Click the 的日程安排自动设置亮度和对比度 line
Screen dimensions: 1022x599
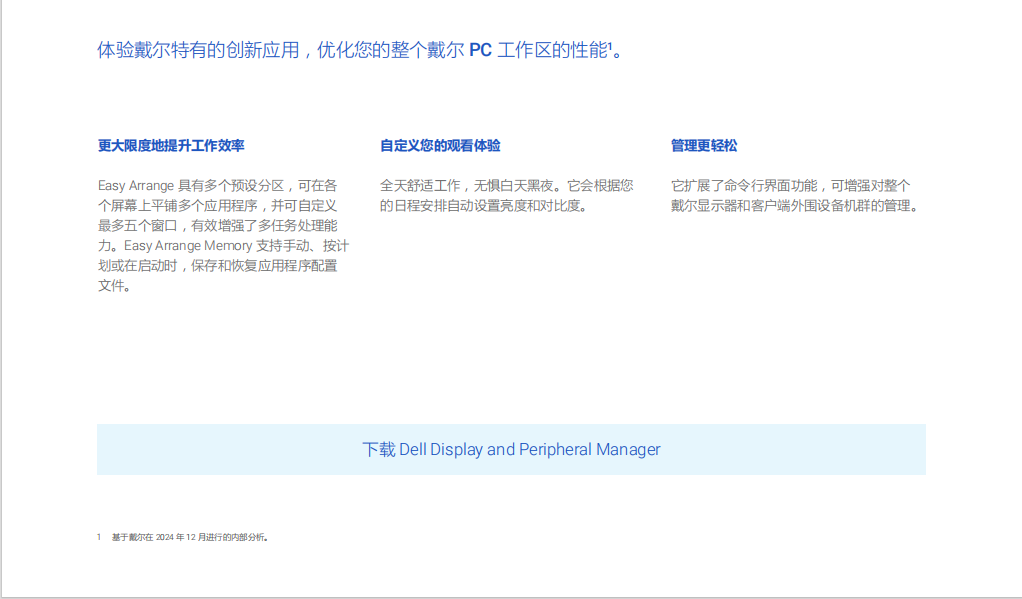point(483,206)
